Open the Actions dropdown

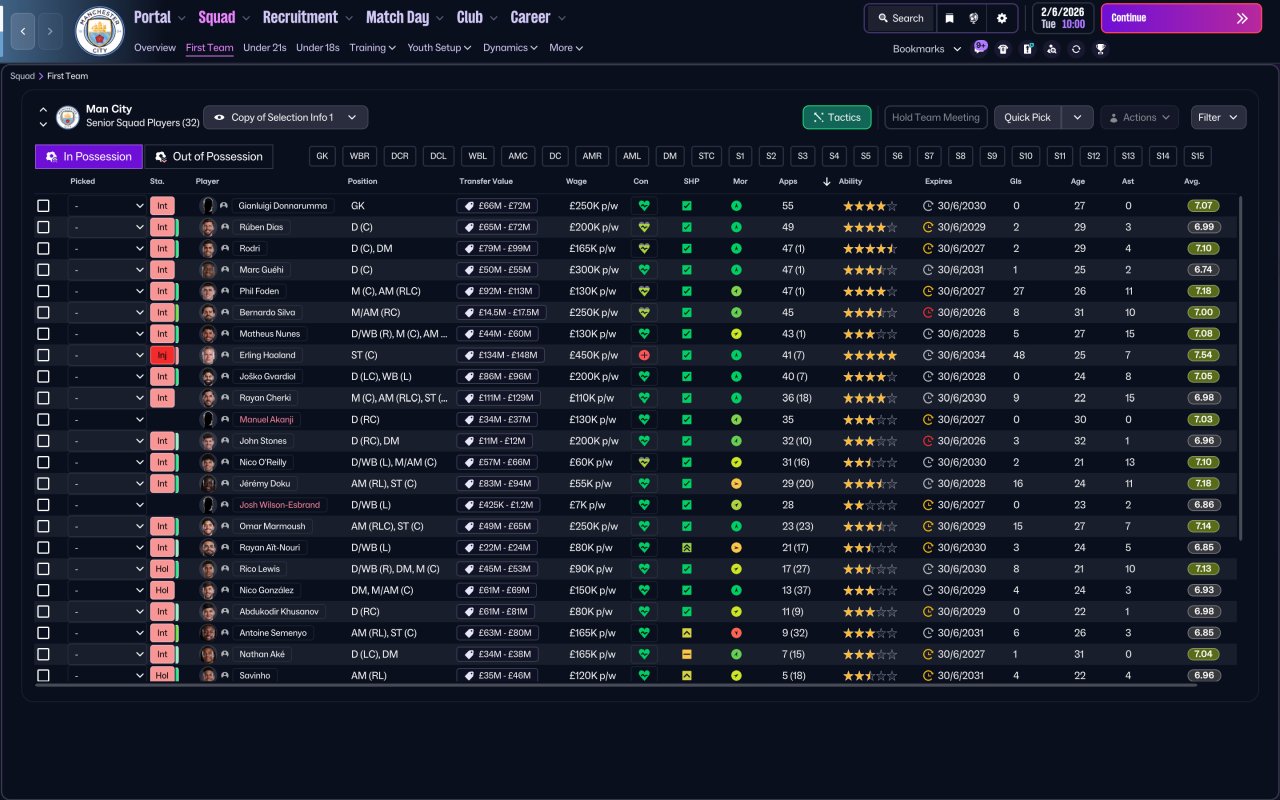click(1139, 117)
